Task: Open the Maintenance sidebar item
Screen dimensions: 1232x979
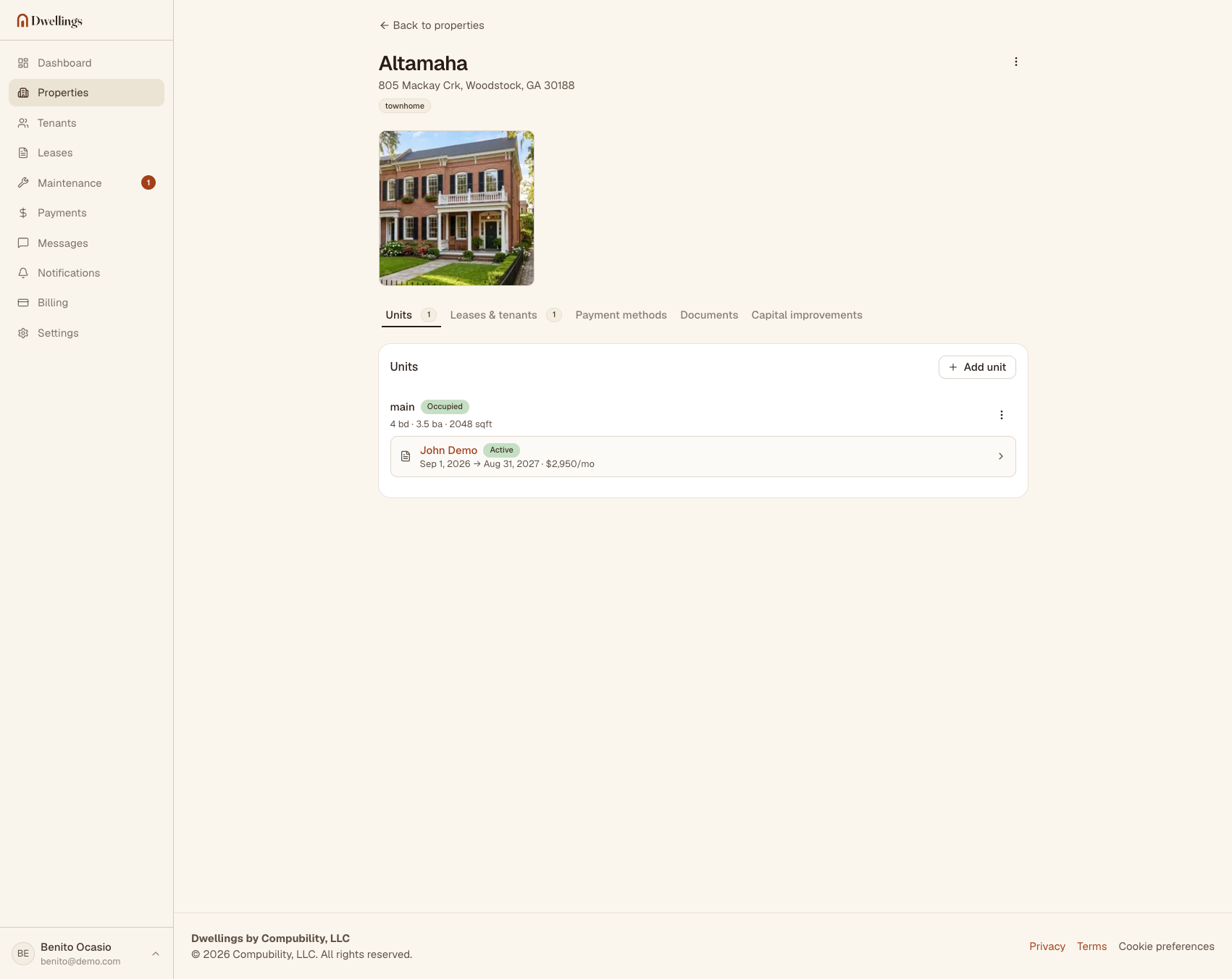Action: 86,183
